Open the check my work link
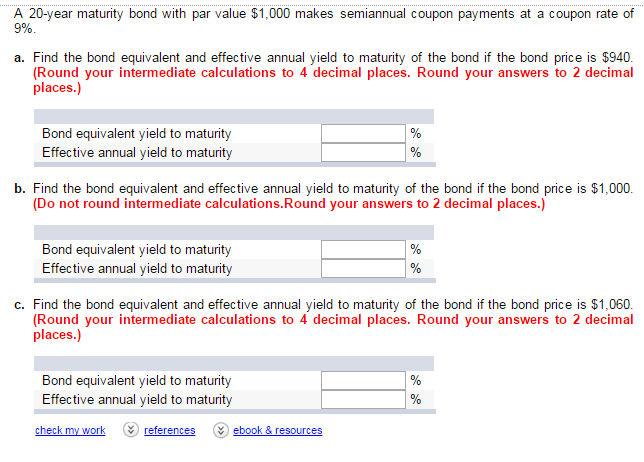The height and width of the screenshot is (462, 644). click(70, 430)
